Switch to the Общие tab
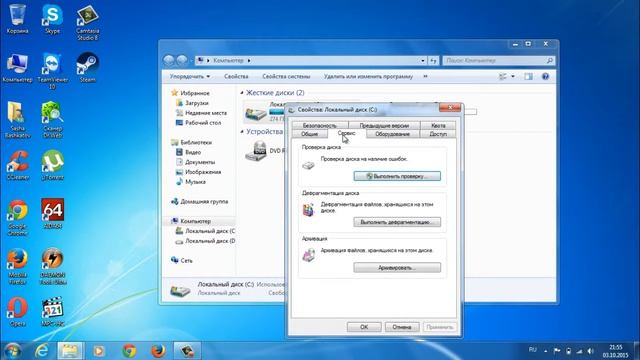 point(309,134)
